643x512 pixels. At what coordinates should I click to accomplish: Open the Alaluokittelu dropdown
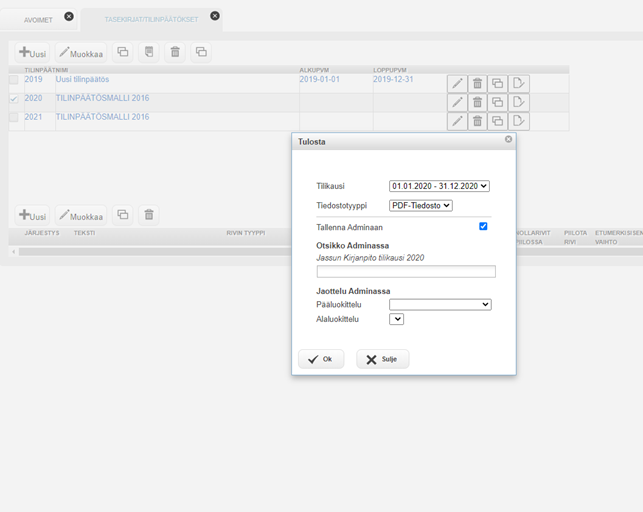[397, 319]
